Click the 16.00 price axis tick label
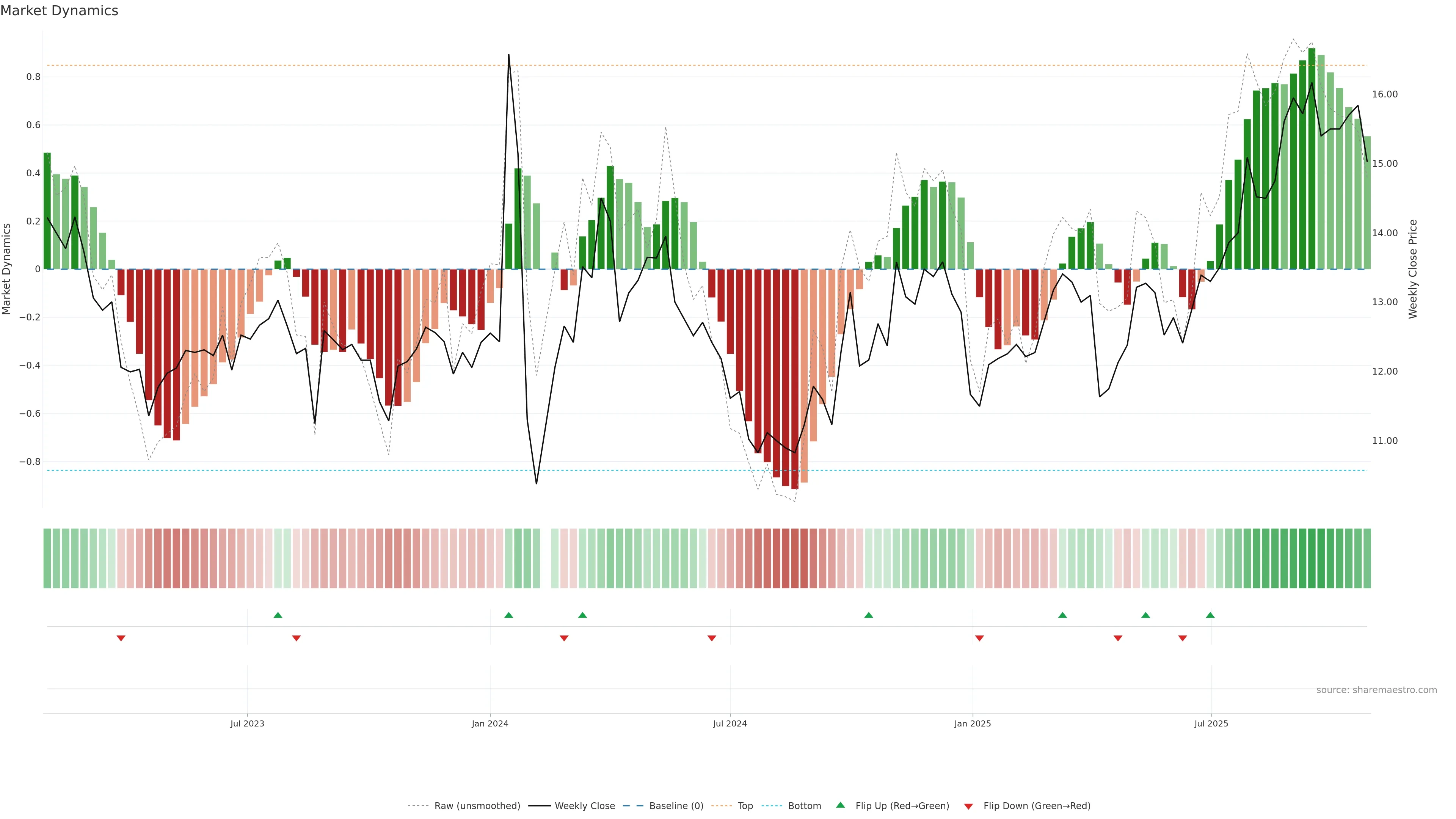The image size is (1456, 819). pos(1384,94)
